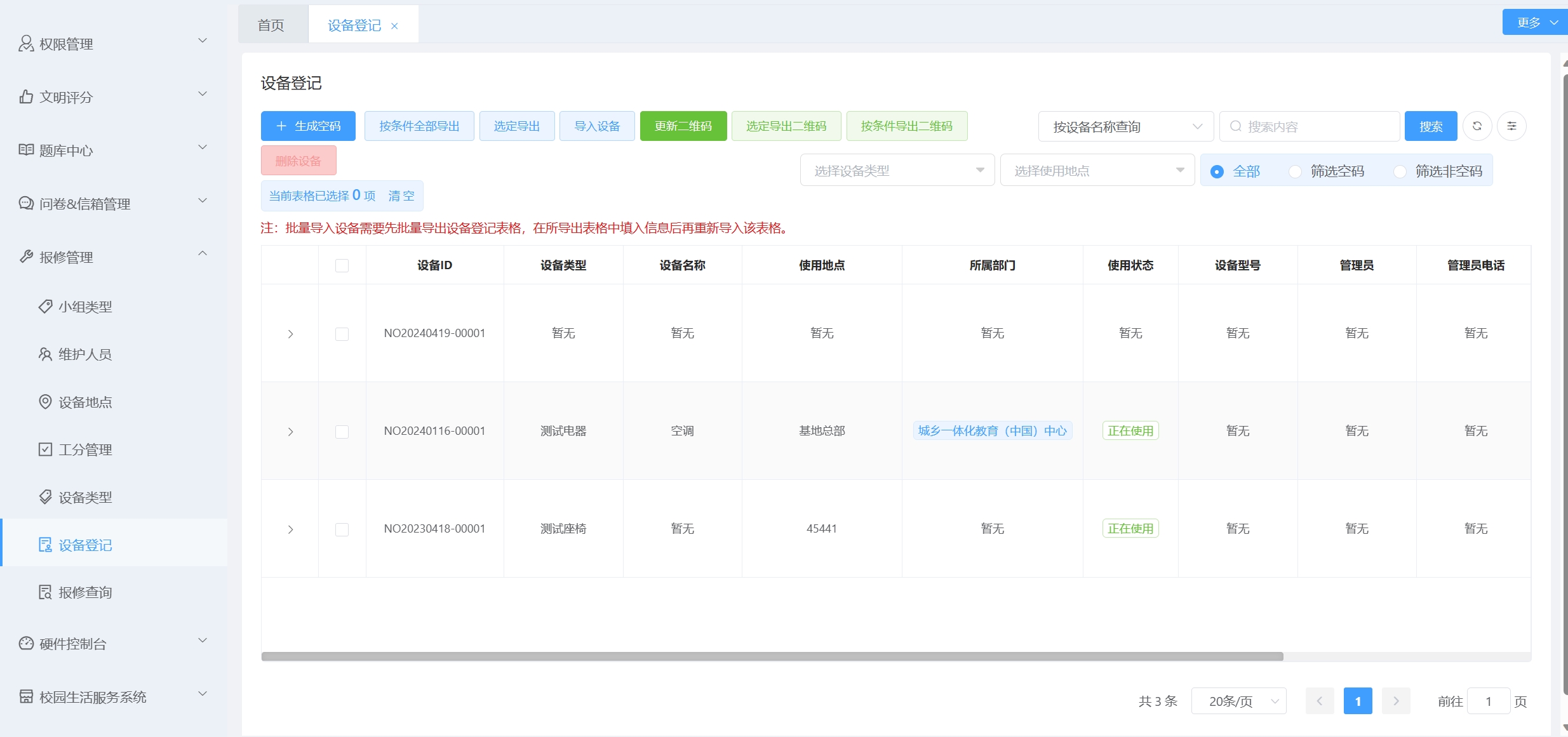Click the 生成空码 button
1568x737 pixels.
click(308, 126)
